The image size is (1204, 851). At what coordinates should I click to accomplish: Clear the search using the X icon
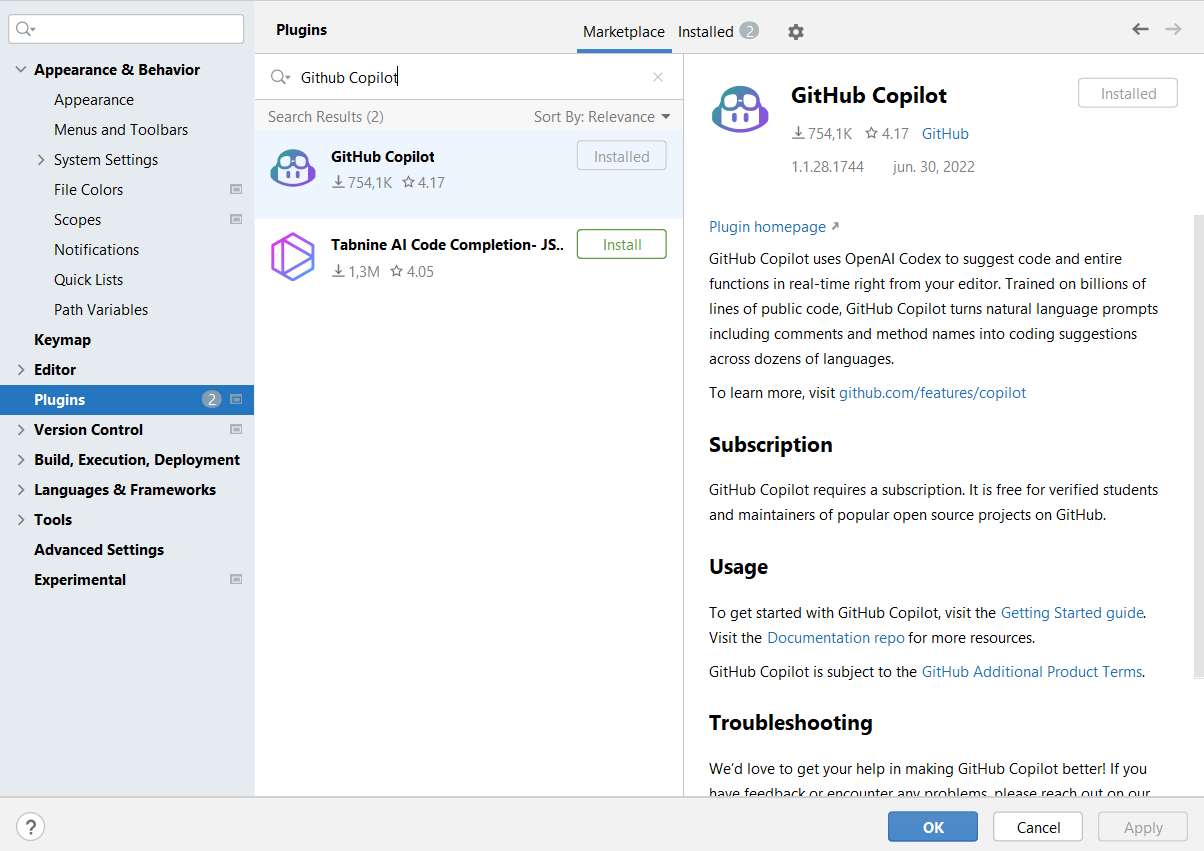658,77
